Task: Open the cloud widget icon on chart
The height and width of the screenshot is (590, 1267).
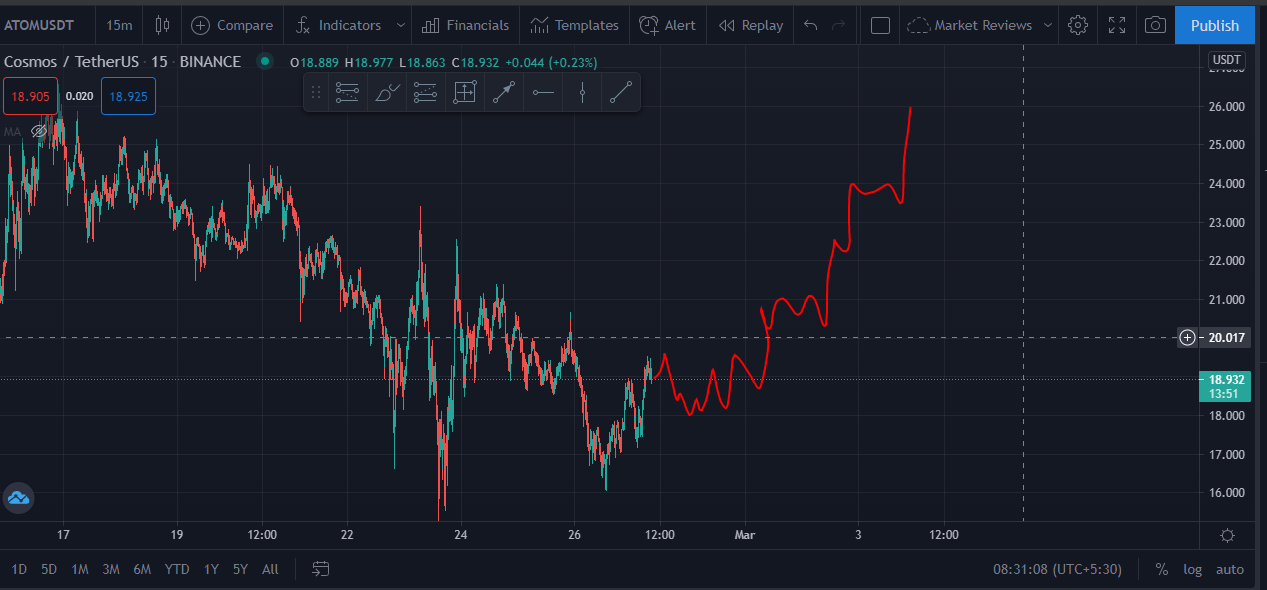Action: (19, 497)
